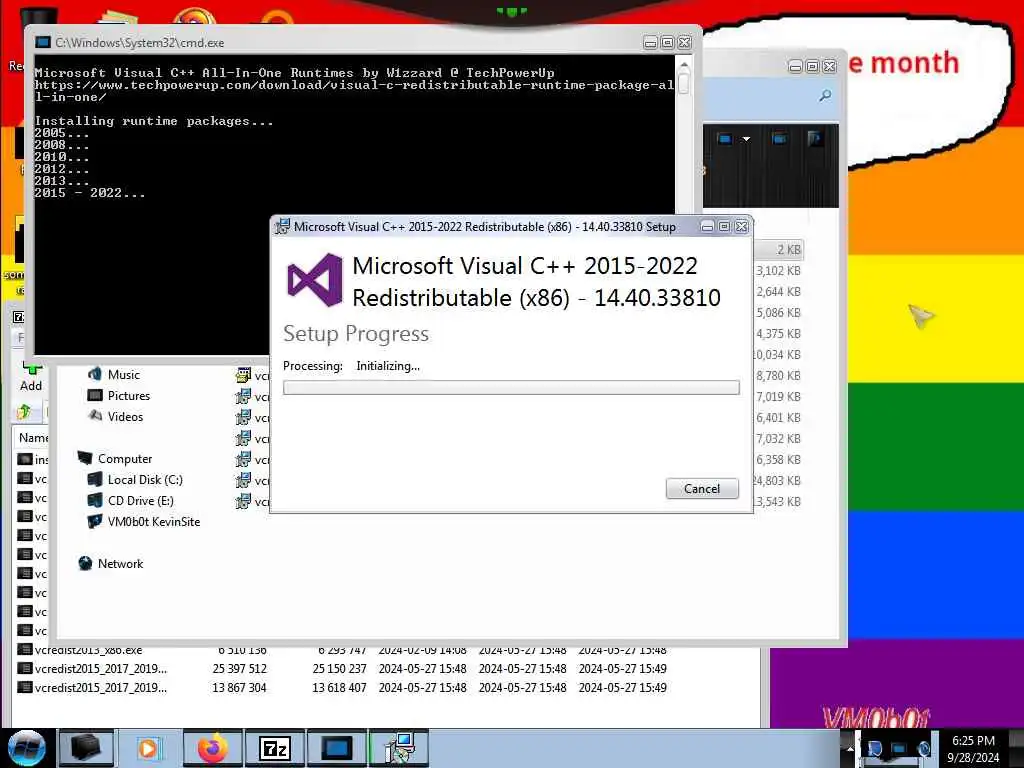This screenshot has width=1024, height=768.
Task: Click the CD Drive (E:) icon
Action: pos(95,500)
